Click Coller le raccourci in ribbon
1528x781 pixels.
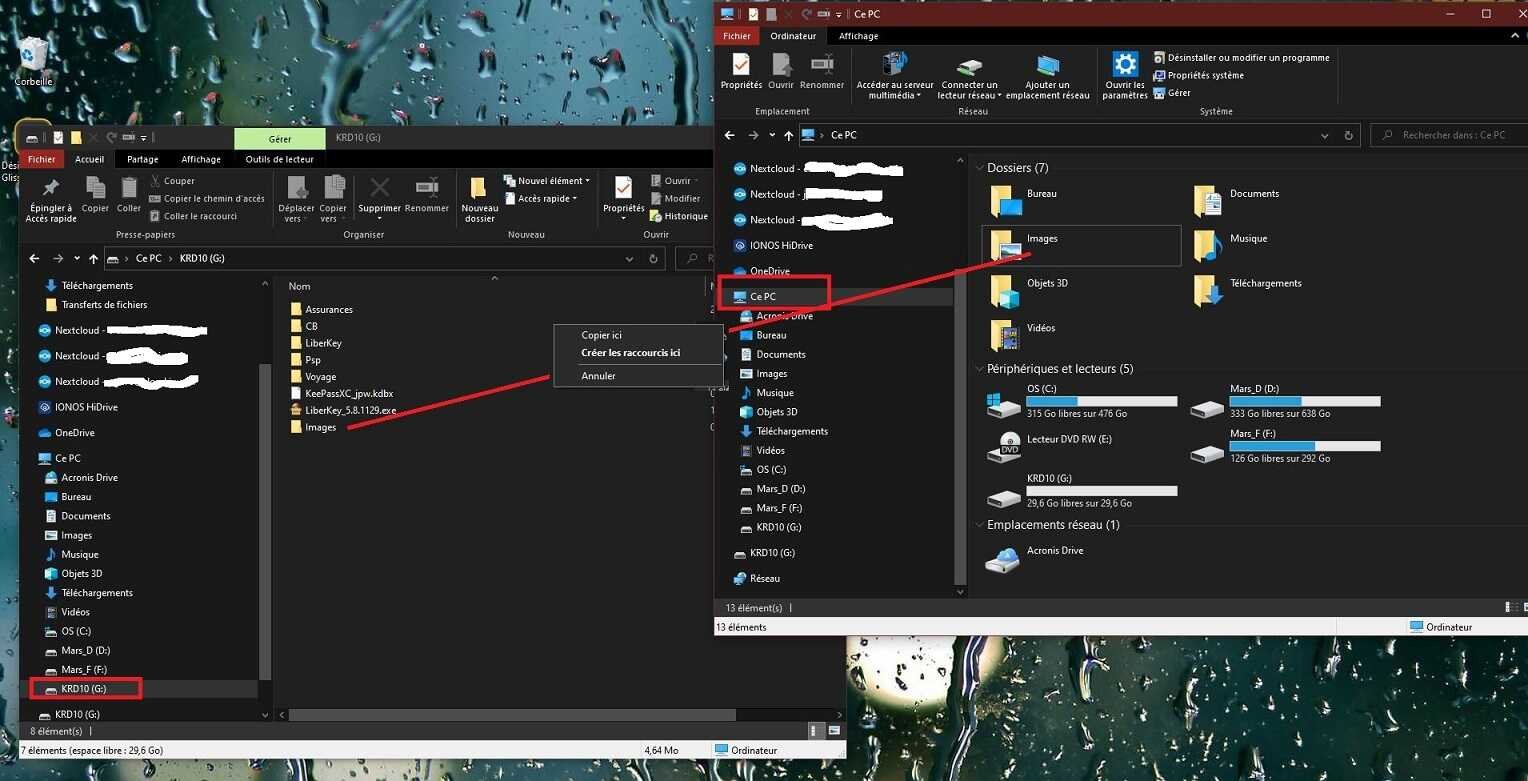tap(193, 216)
